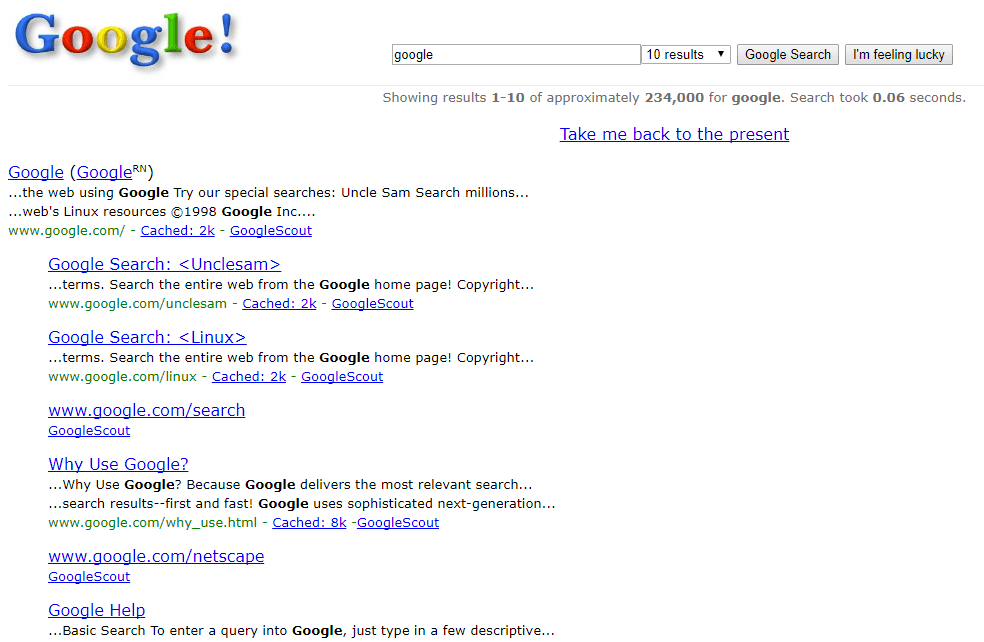Open the first Google result title

tap(36, 172)
